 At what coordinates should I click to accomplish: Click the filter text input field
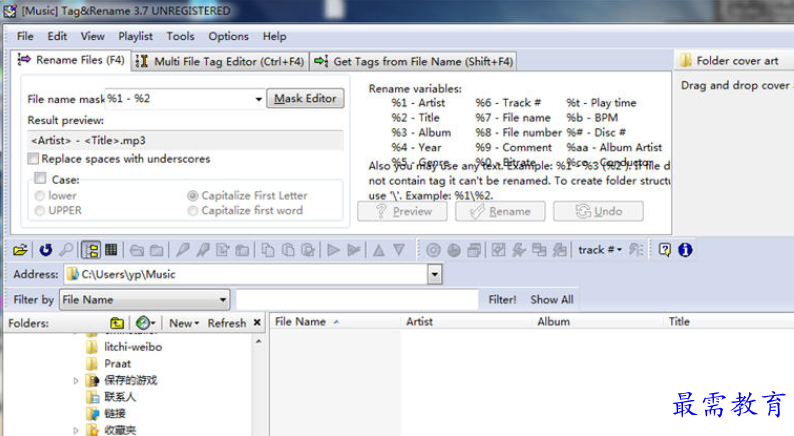pos(357,299)
